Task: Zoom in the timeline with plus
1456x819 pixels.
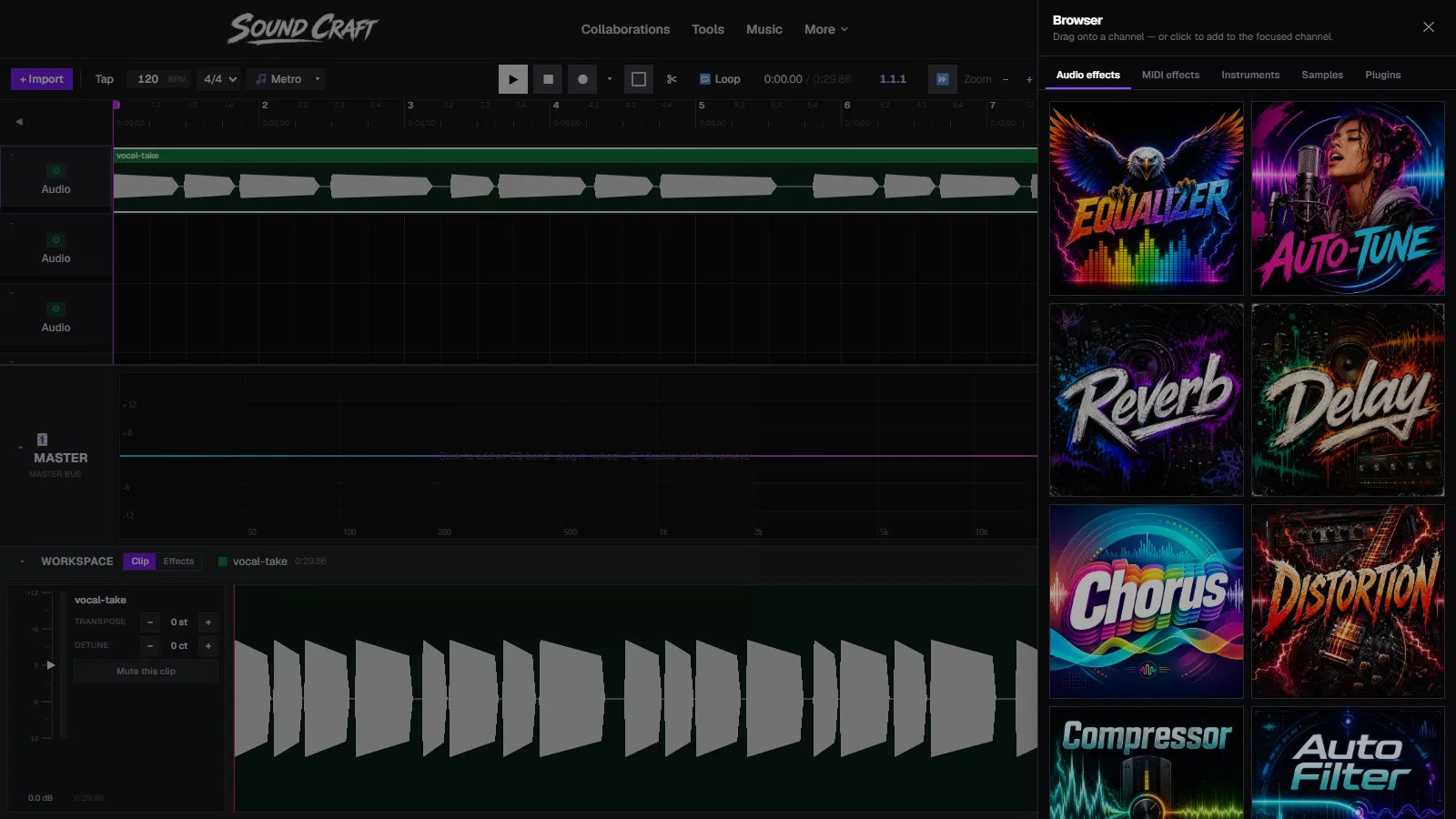Action: pyautogui.click(x=1029, y=79)
